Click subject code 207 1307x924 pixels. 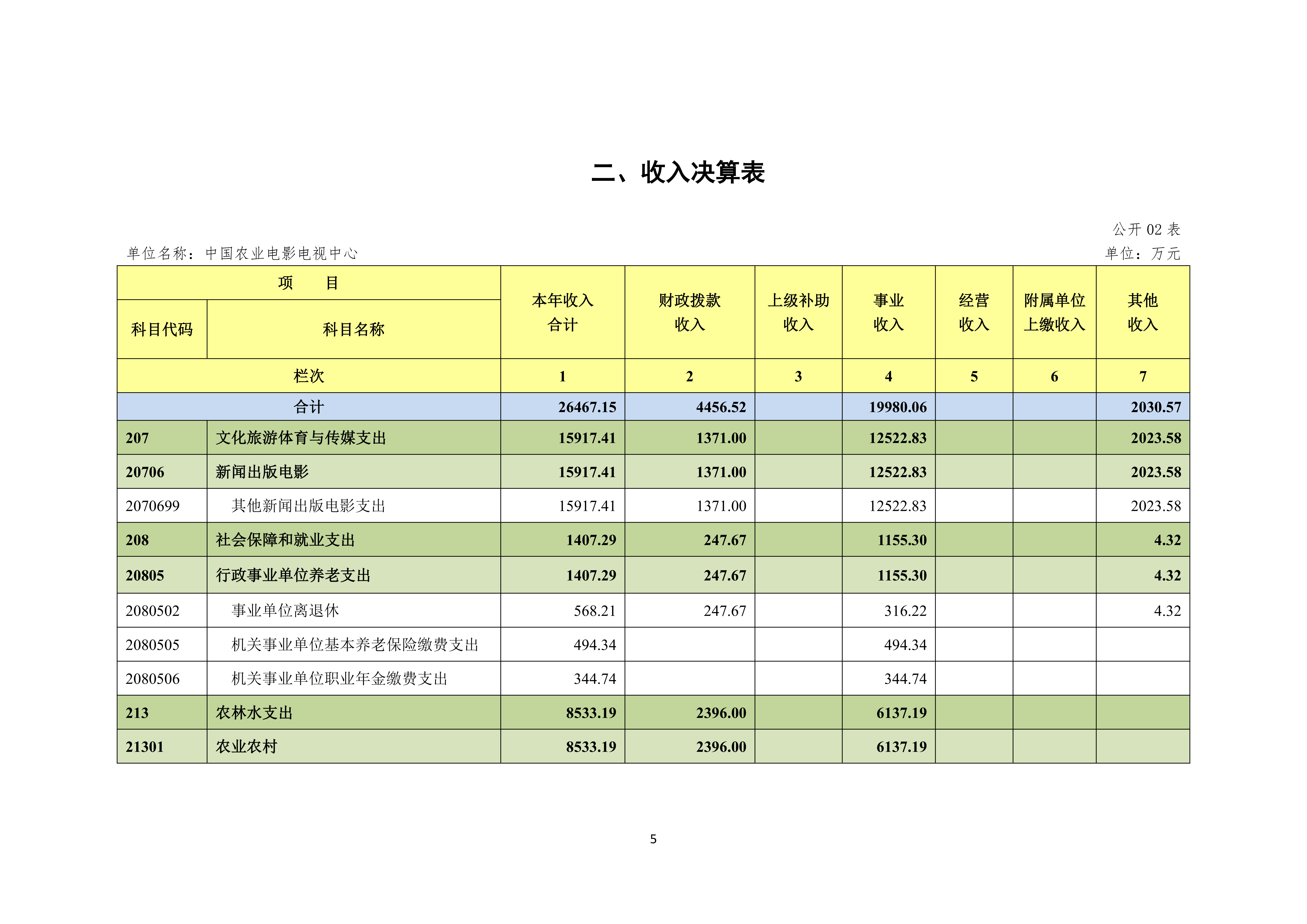click(137, 438)
